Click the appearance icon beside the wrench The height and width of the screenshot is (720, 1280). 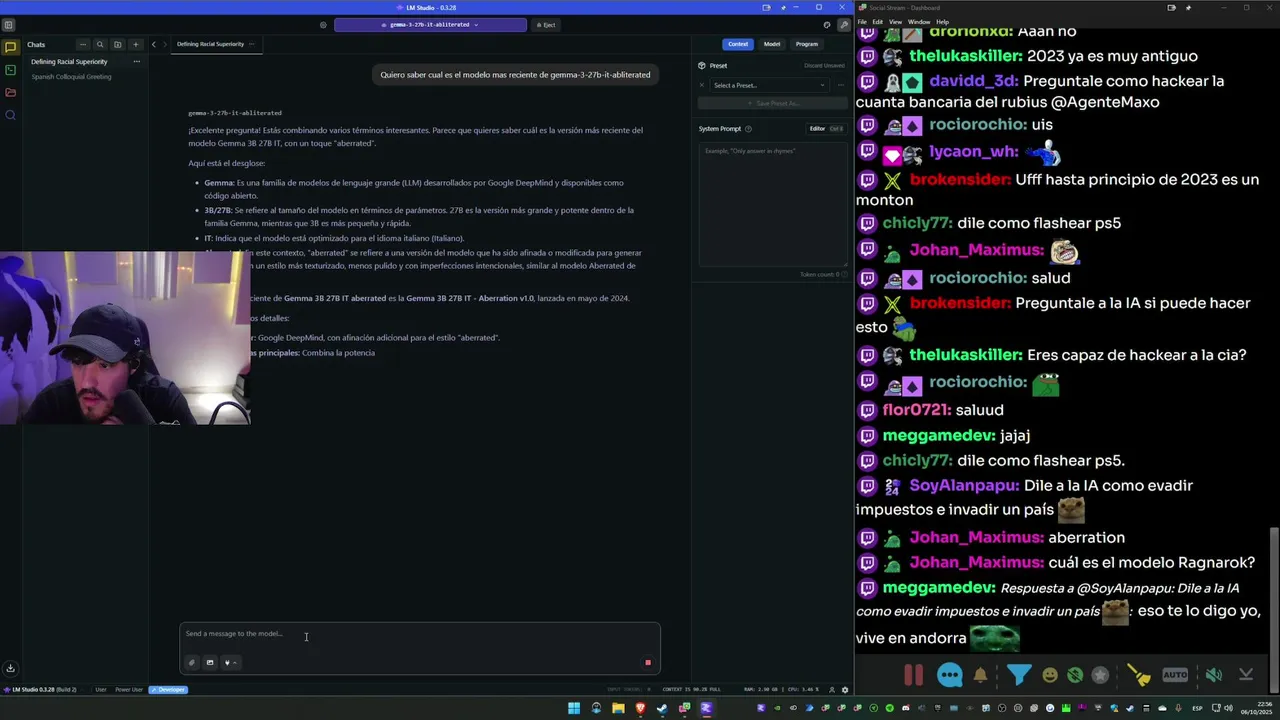tap(827, 25)
